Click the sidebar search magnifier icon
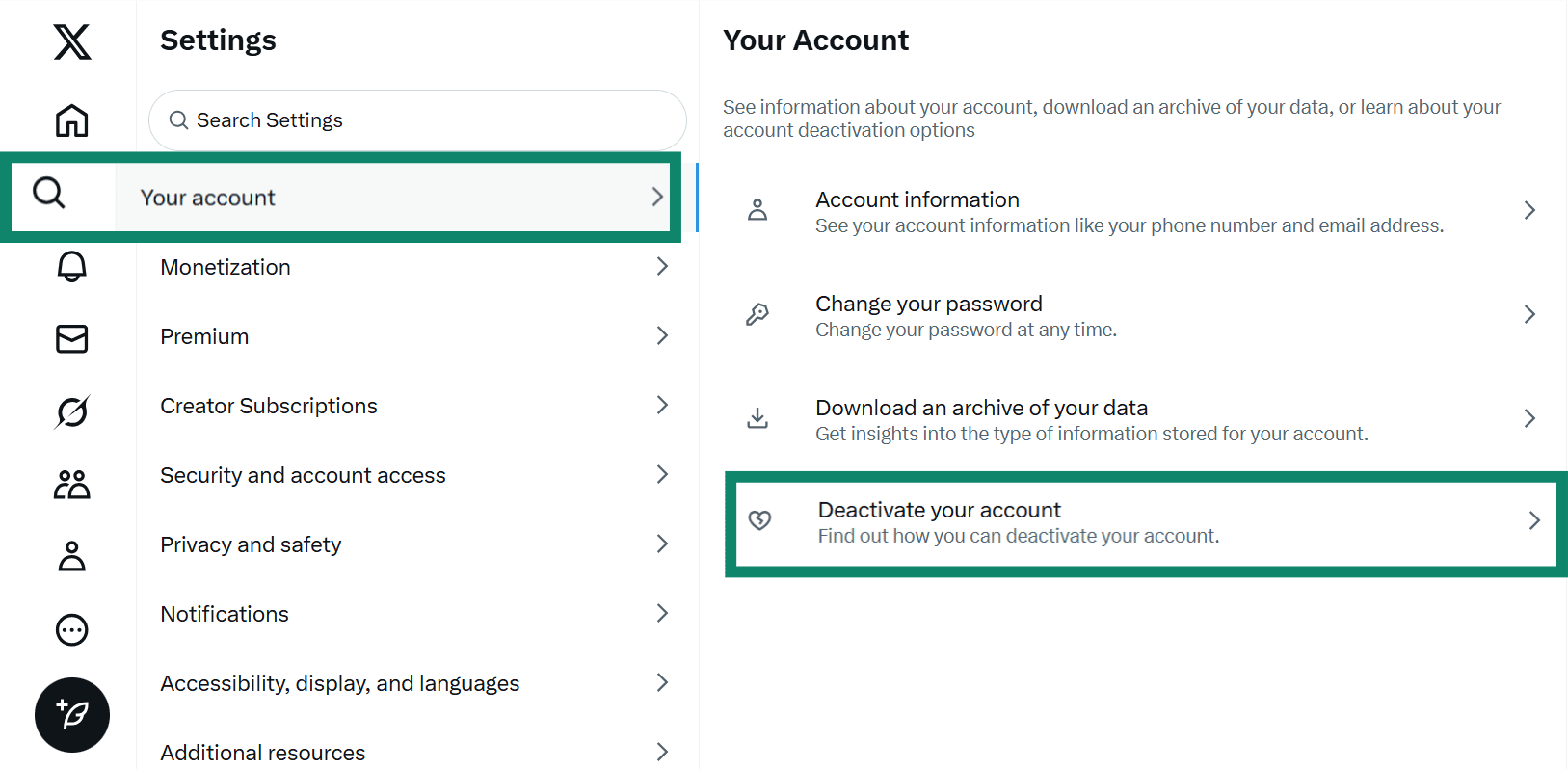This screenshot has height=769, width=1568. click(48, 194)
